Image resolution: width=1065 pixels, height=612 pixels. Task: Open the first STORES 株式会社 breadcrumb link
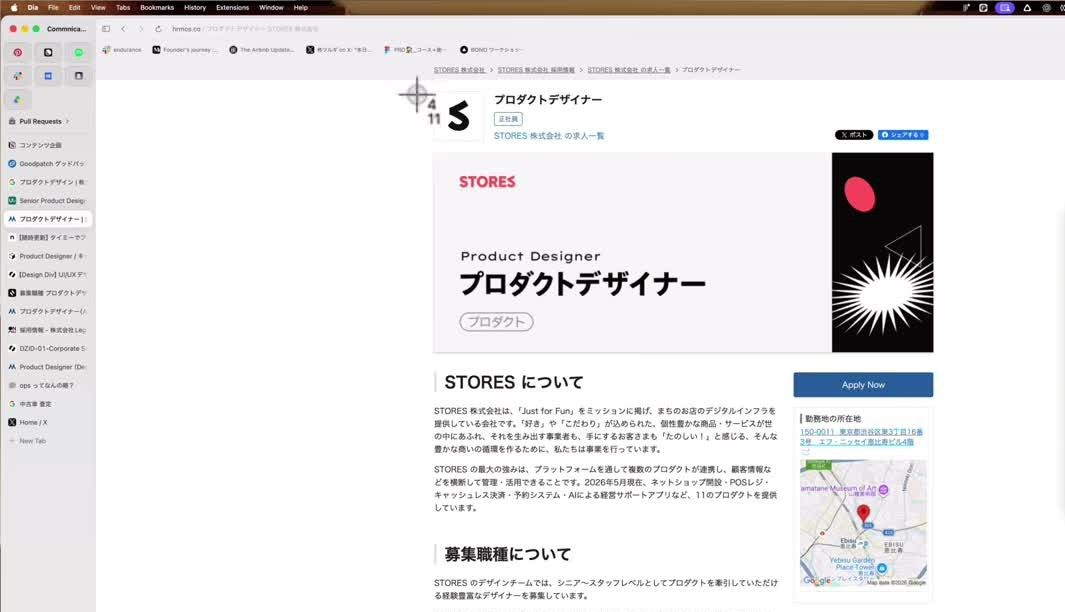459,70
